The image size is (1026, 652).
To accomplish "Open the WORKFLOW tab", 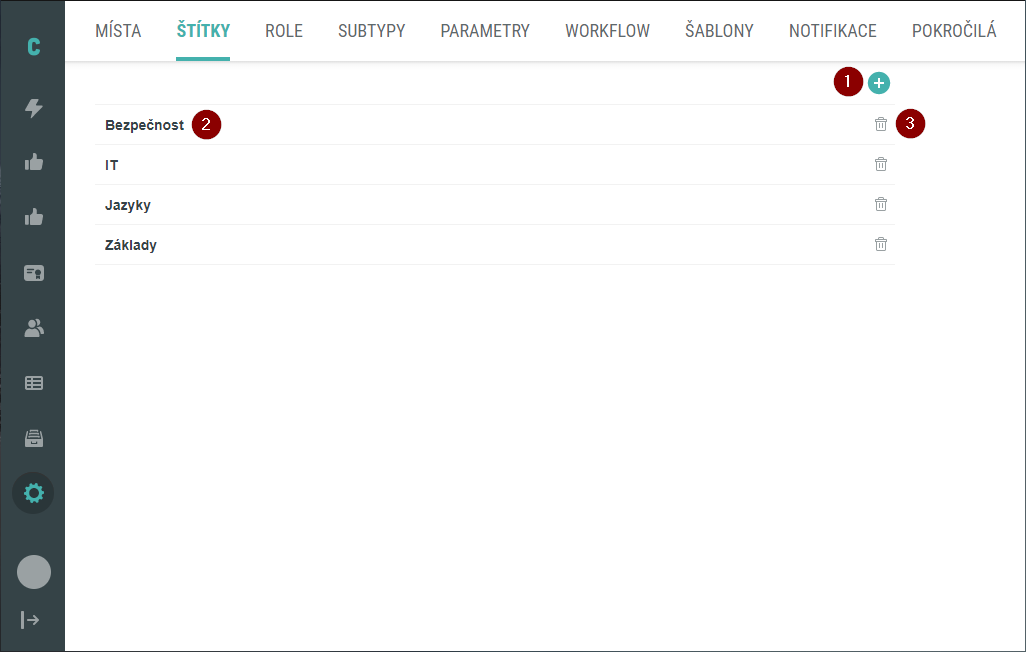I will pos(607,31).
